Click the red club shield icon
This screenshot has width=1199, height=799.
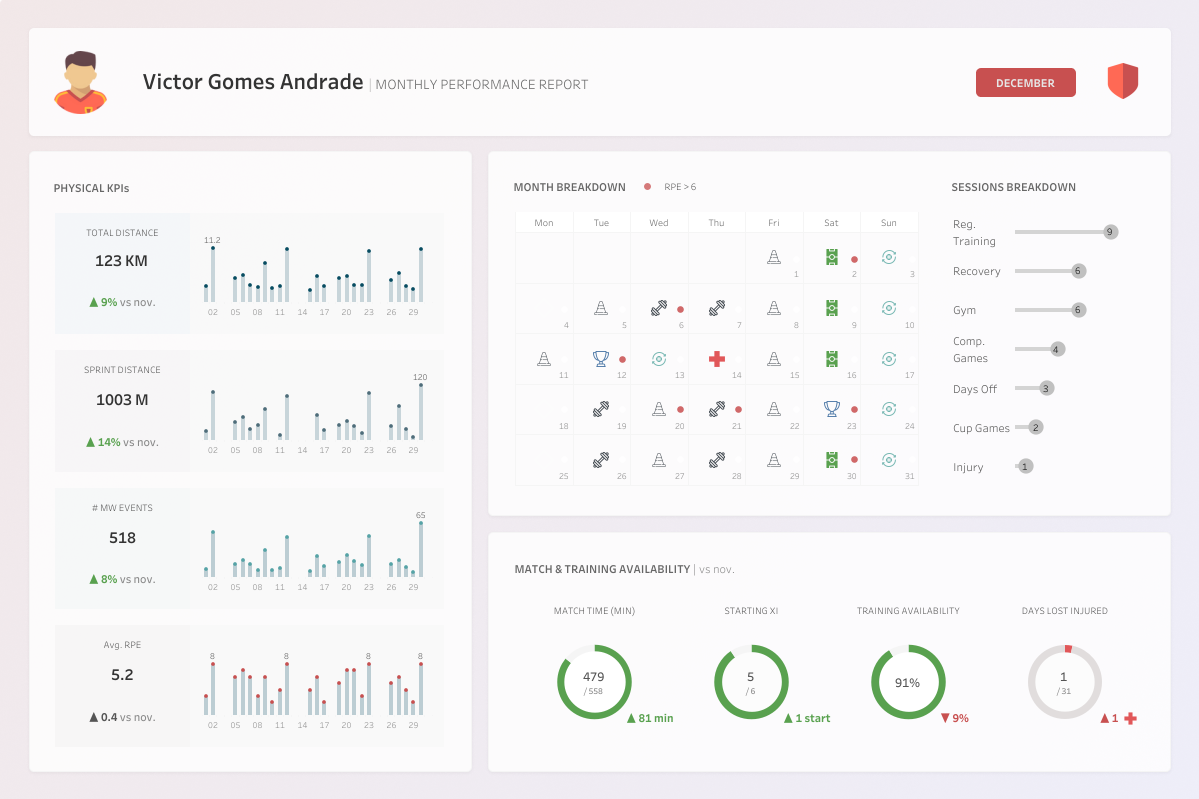[1122, 81]
